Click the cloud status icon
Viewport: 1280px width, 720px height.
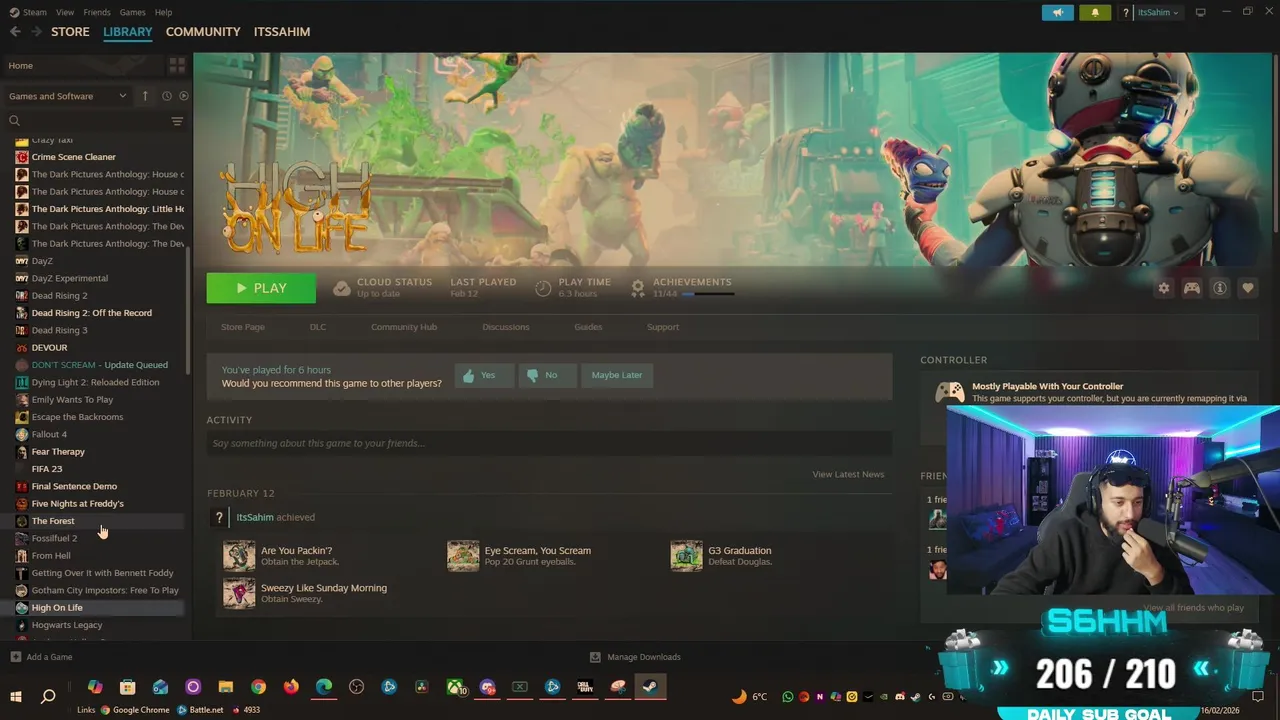pyautogui.click(x=342, y=288)
